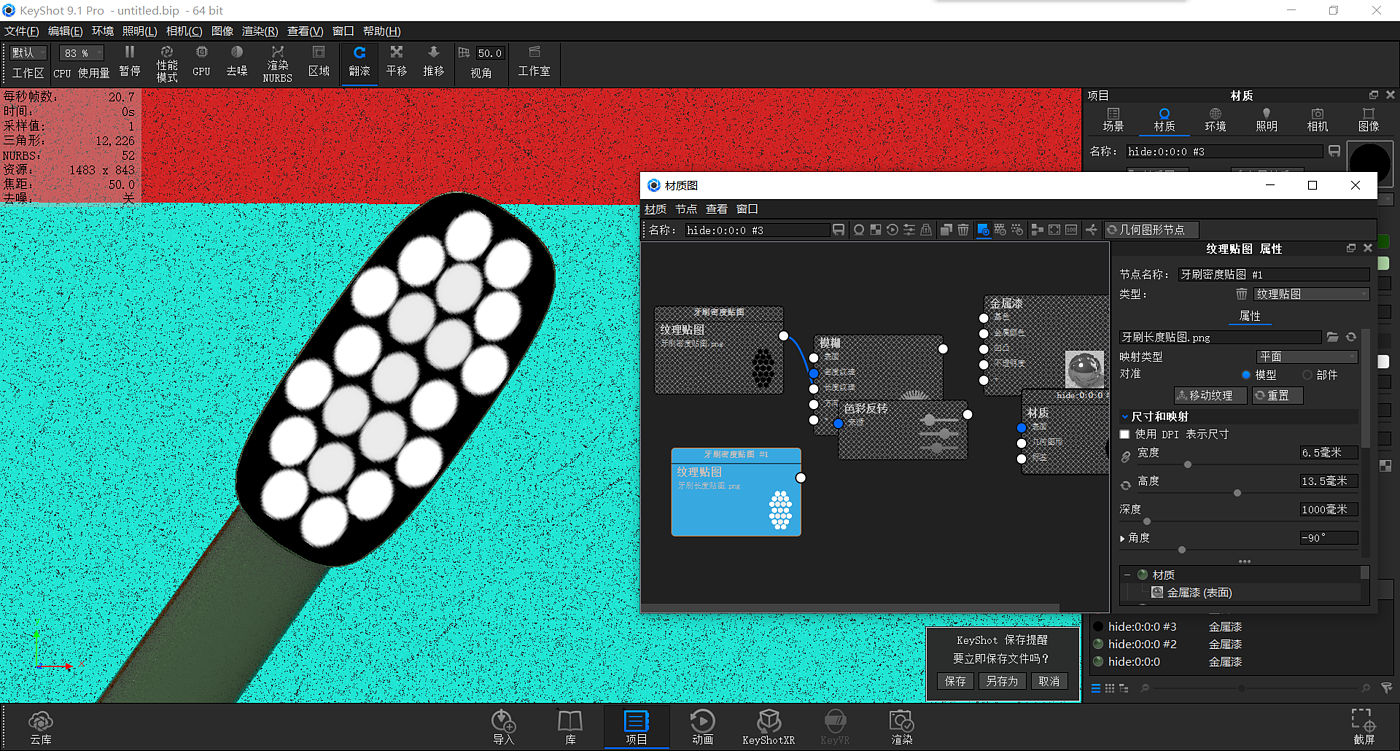Open the animation (动画) timeline
The height and width of the screenshot is (751, 1400).
point(702,727)
